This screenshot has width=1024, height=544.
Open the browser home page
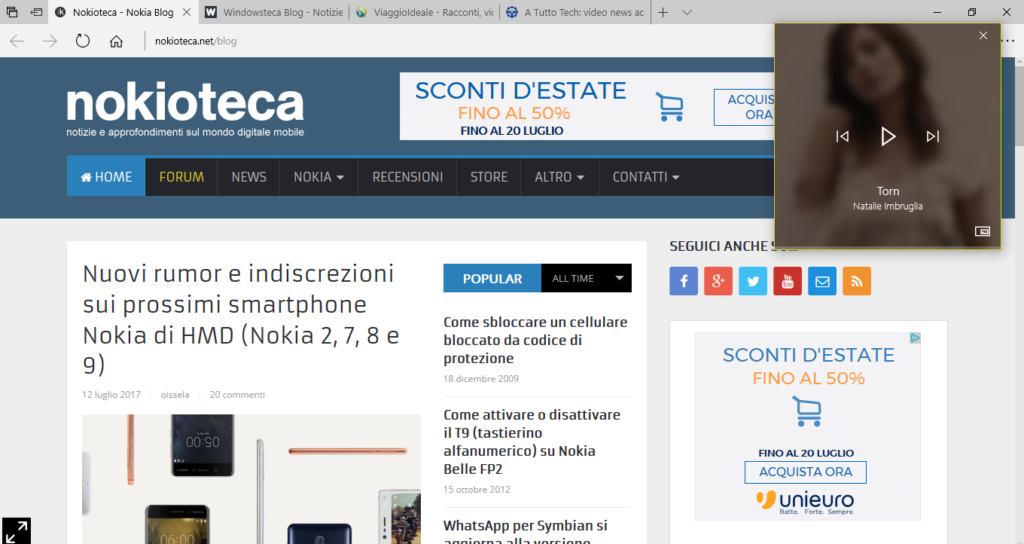coord(116,41)
